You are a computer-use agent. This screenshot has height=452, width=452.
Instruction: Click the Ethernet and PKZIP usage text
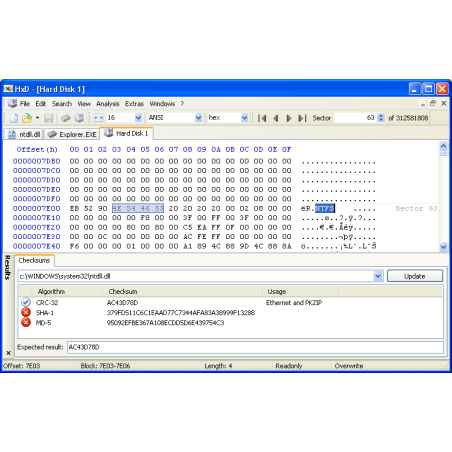294,303
